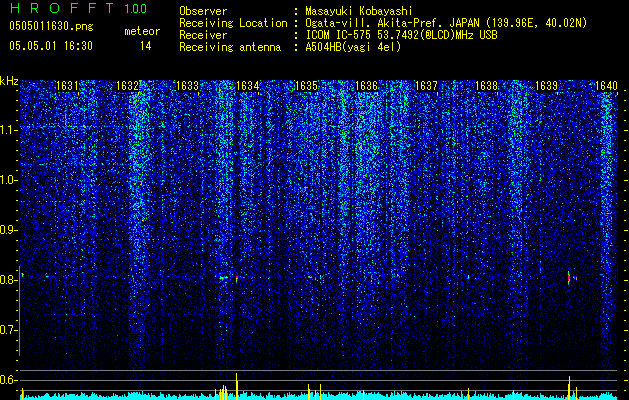
Task: Click the HROFFT 1.0.0 title text
Action: pyautogui.click(x=78, y=8)
